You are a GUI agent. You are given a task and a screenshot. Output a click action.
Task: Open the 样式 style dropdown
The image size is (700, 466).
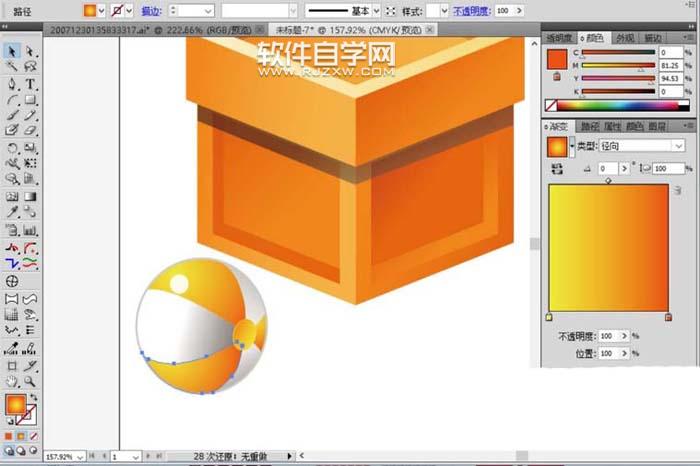tap(444, 11)
